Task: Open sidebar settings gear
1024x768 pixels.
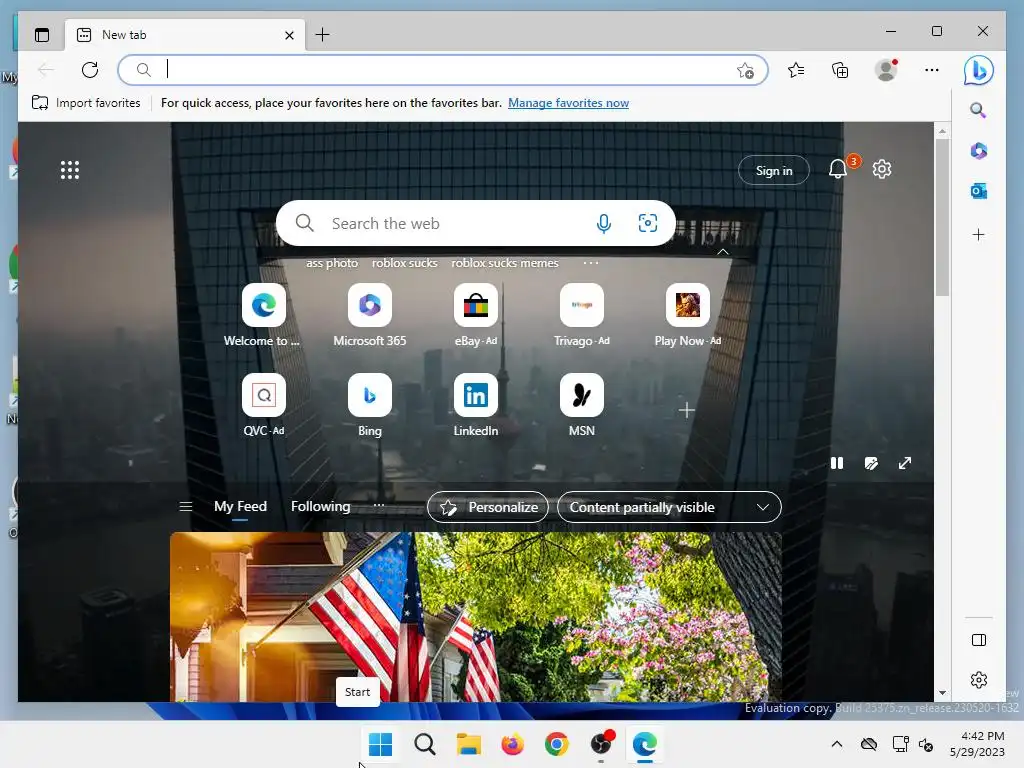Action: coord(979,680)
